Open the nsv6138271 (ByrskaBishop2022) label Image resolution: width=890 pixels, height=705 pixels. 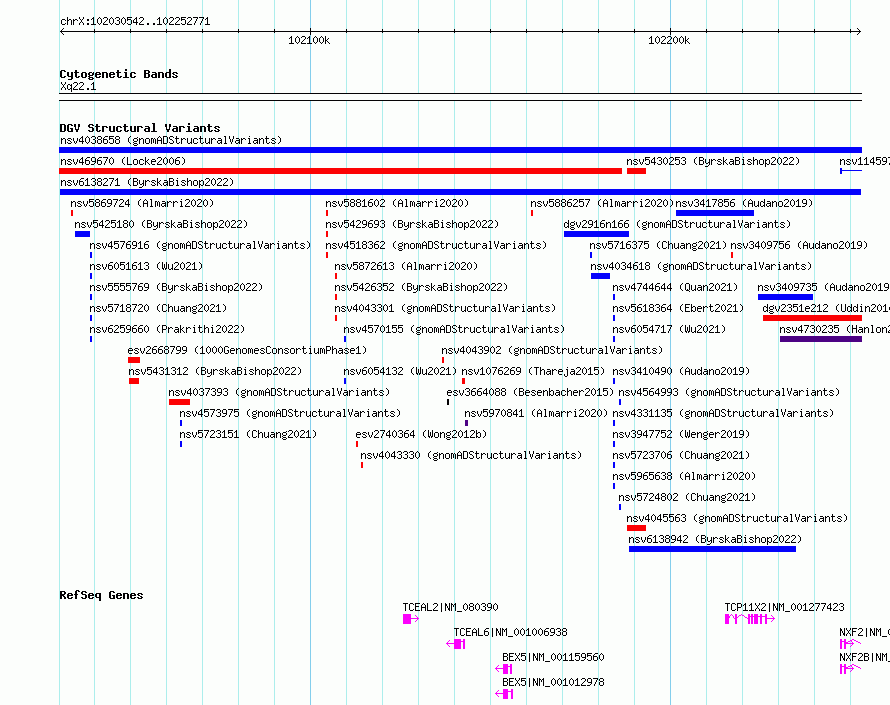click(147, 182)
